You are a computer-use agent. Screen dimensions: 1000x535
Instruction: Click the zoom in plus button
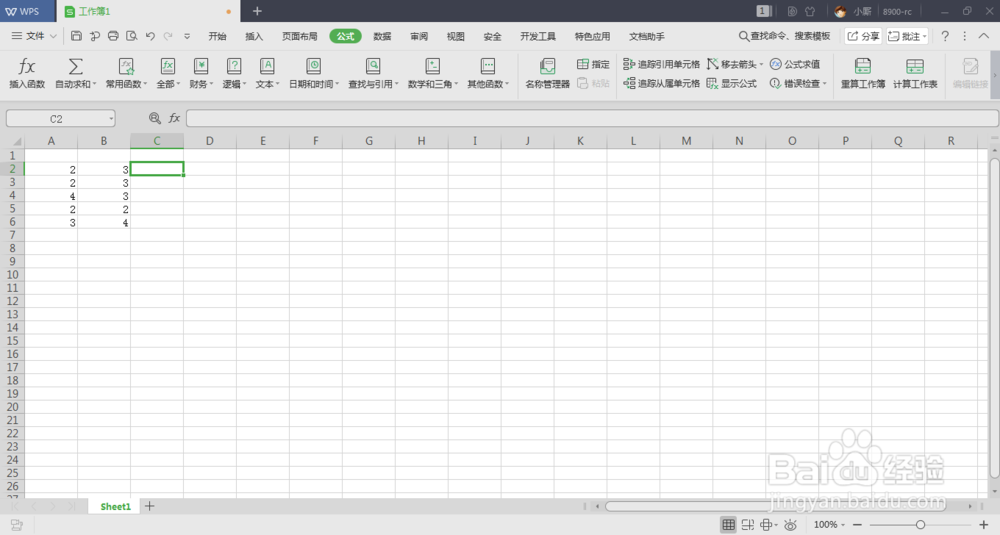(x=983, y=525)
